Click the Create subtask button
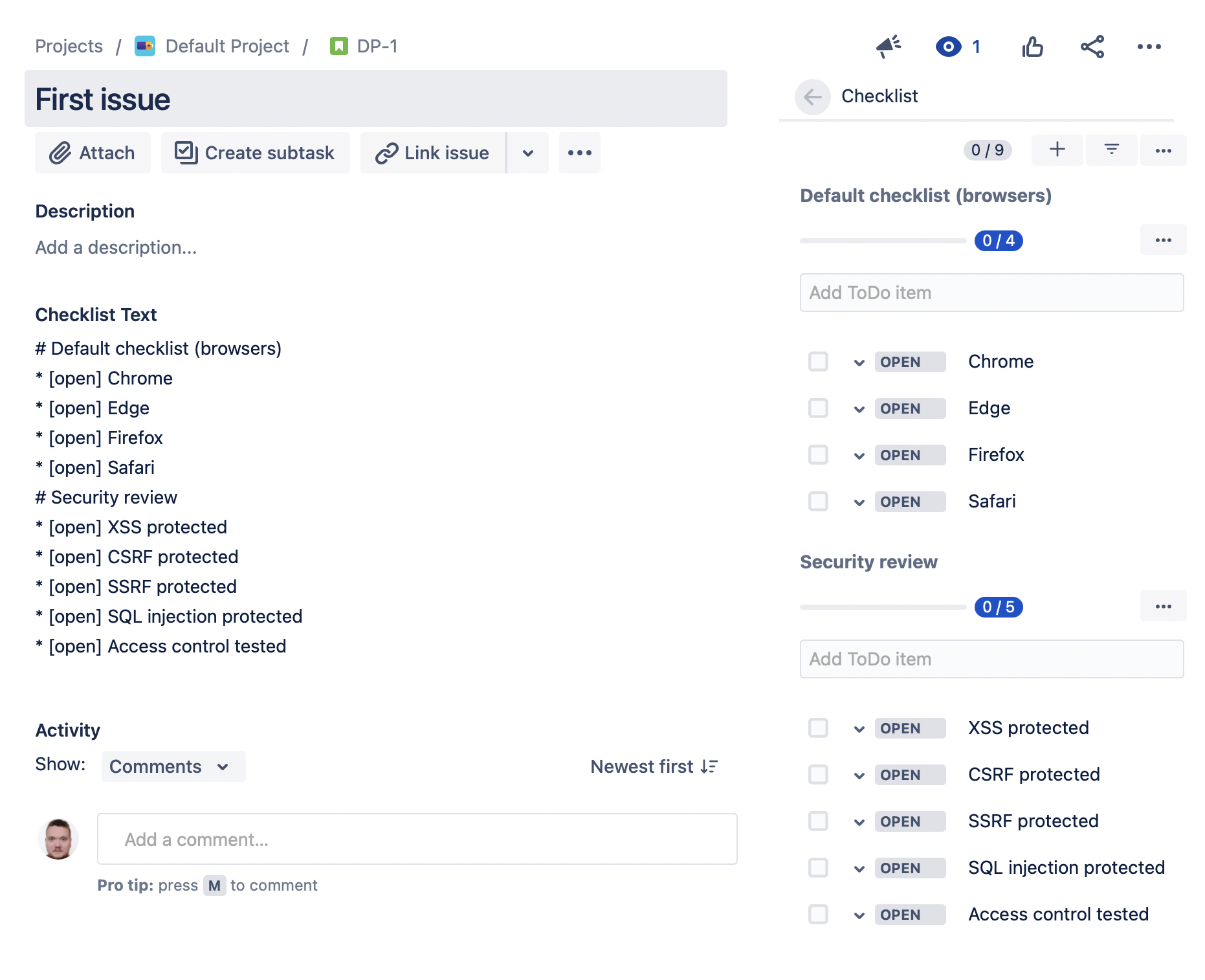 (256, 153)
